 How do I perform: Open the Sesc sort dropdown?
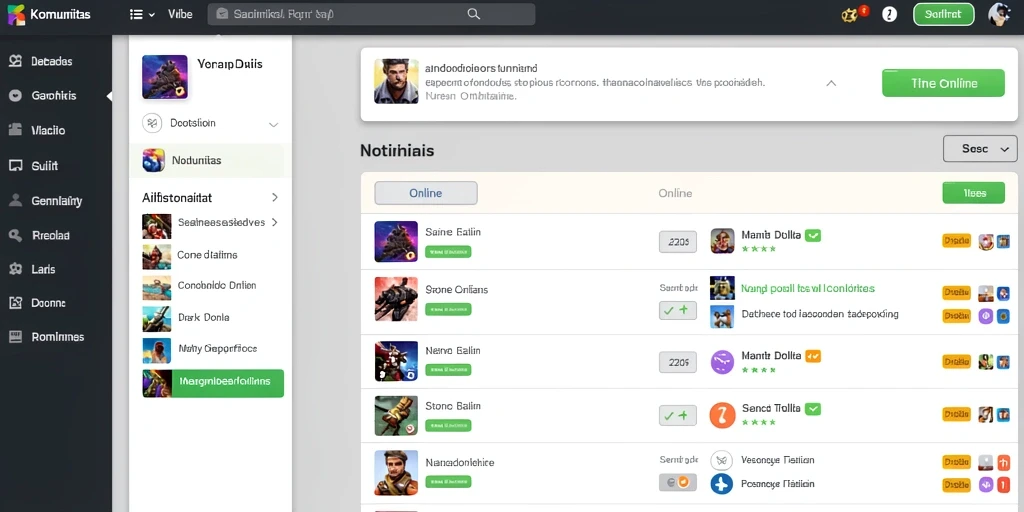980,149
